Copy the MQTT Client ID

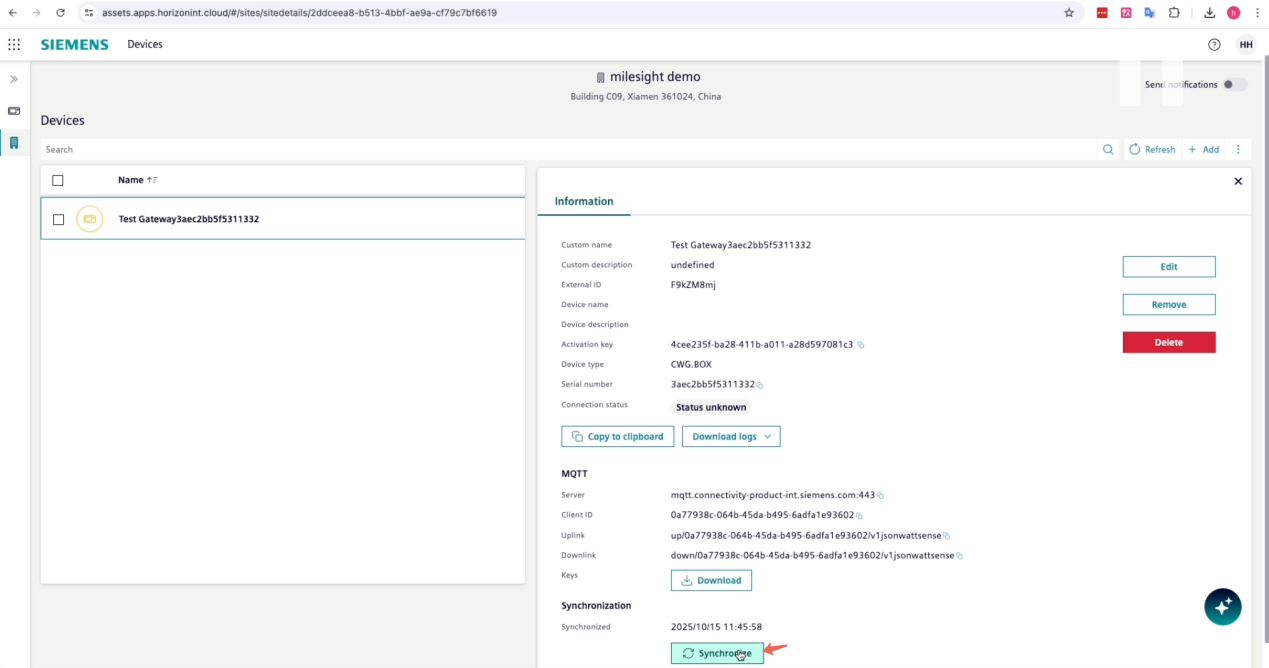pos(860,516)
